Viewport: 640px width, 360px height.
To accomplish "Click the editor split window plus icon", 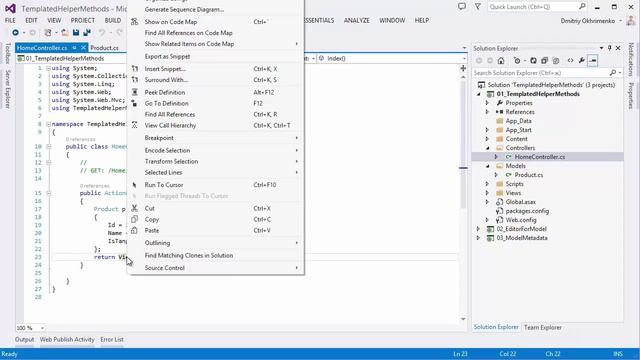I will click(463, 68).
